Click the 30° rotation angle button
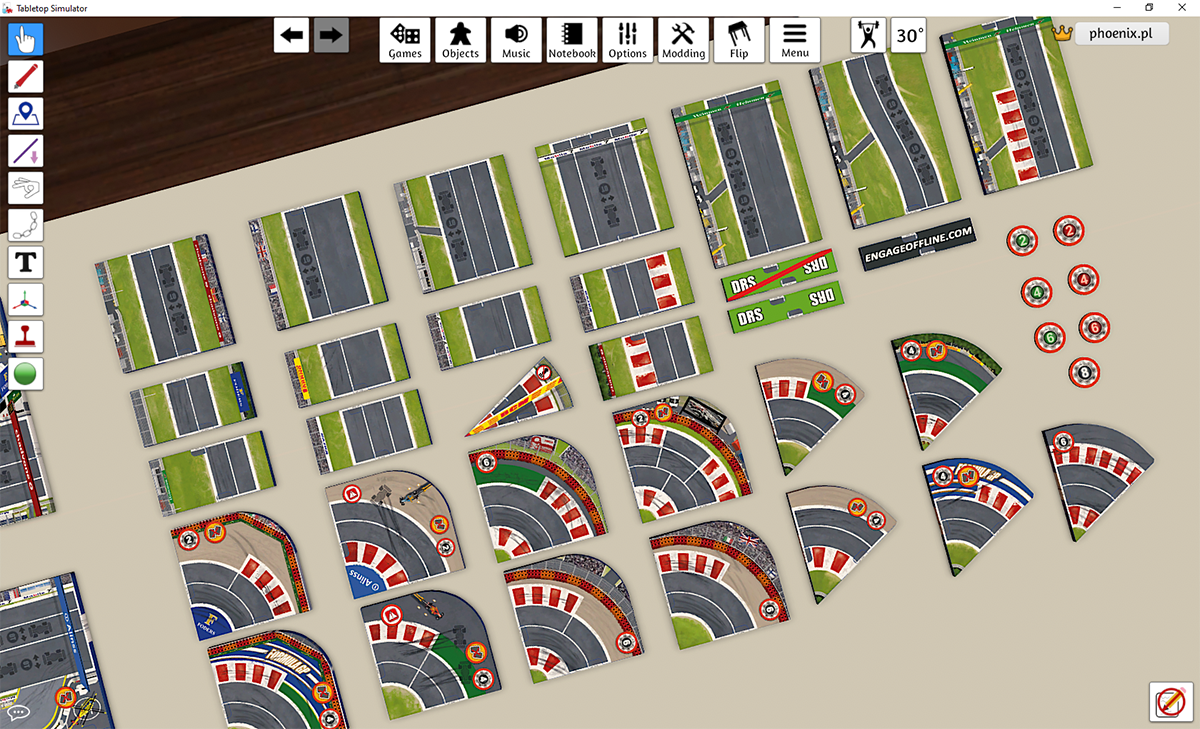Screen dimensions: 1200x729 (909, 35)
